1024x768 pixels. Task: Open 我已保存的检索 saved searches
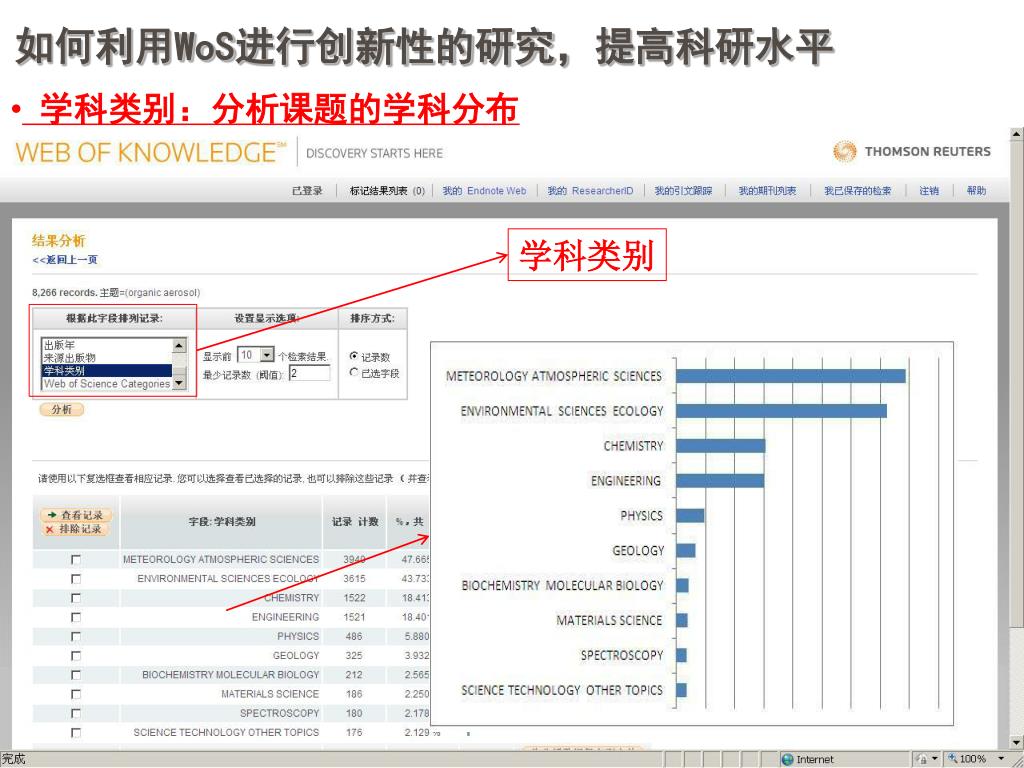click(x=857, y=191)
